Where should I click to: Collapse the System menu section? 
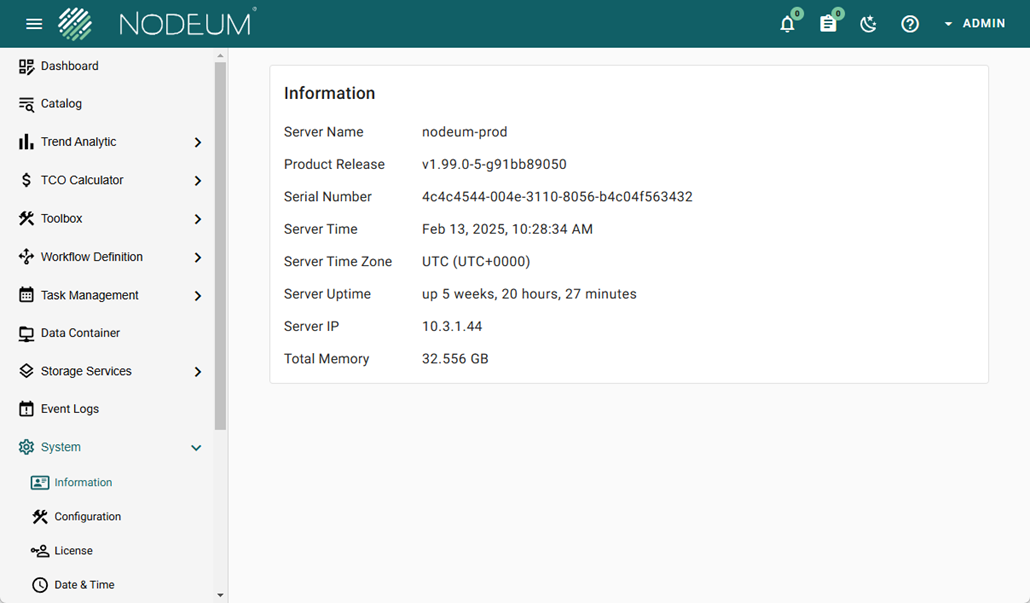click(x=196, y=448)
